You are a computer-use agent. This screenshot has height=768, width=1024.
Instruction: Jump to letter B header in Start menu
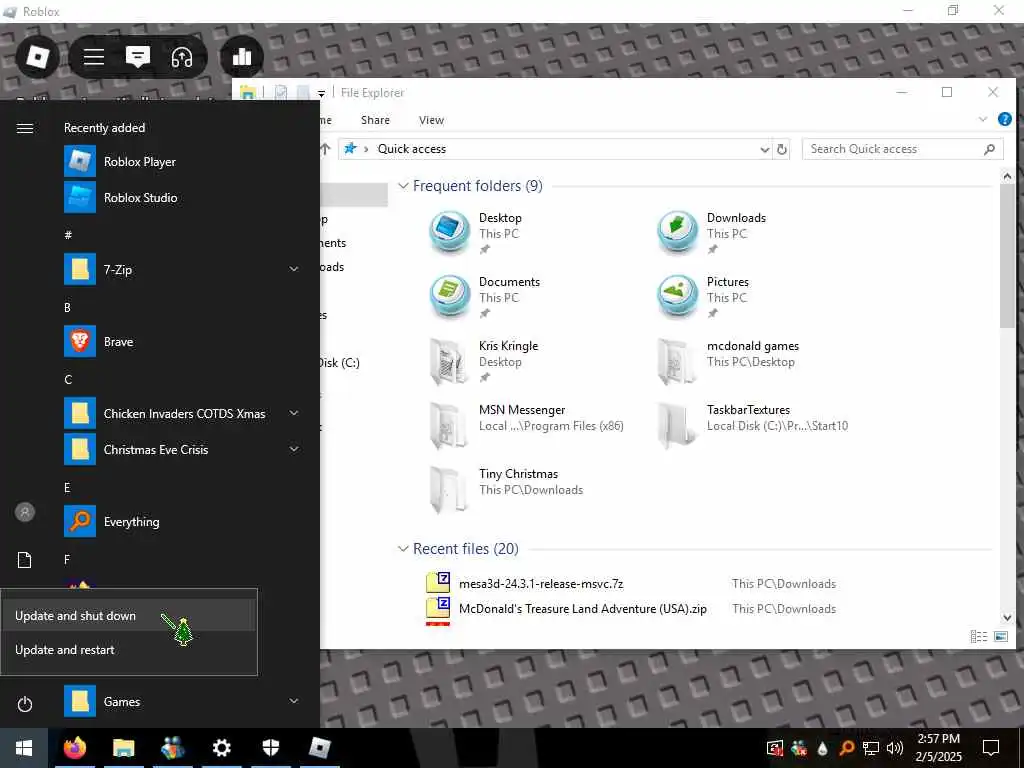pos(67,308)
